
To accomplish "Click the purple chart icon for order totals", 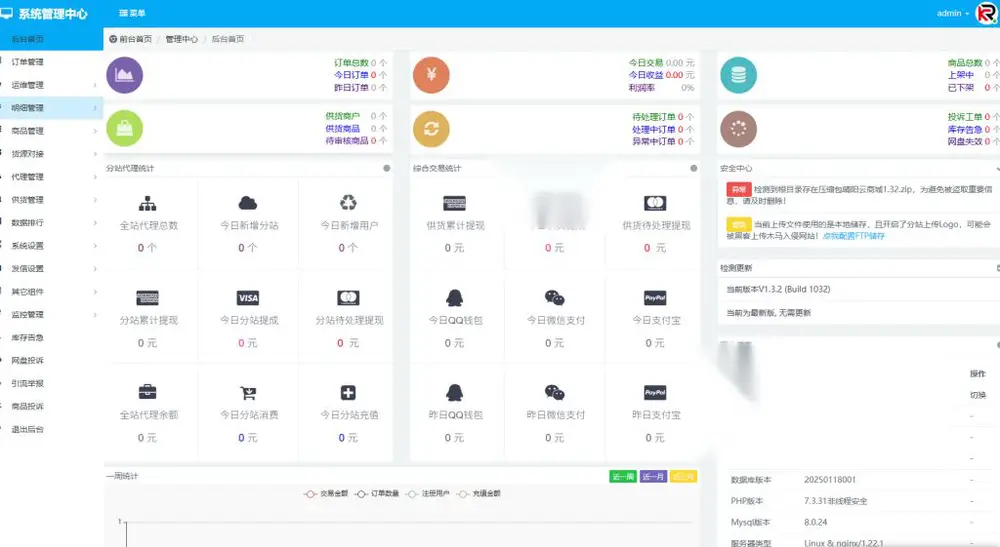I will (124, 75).
